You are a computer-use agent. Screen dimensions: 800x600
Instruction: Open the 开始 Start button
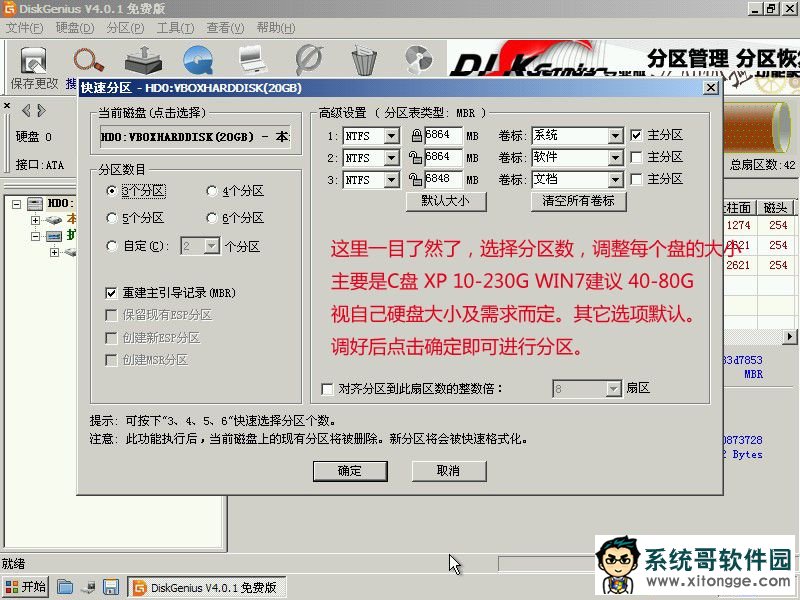[x=26, y=587]
